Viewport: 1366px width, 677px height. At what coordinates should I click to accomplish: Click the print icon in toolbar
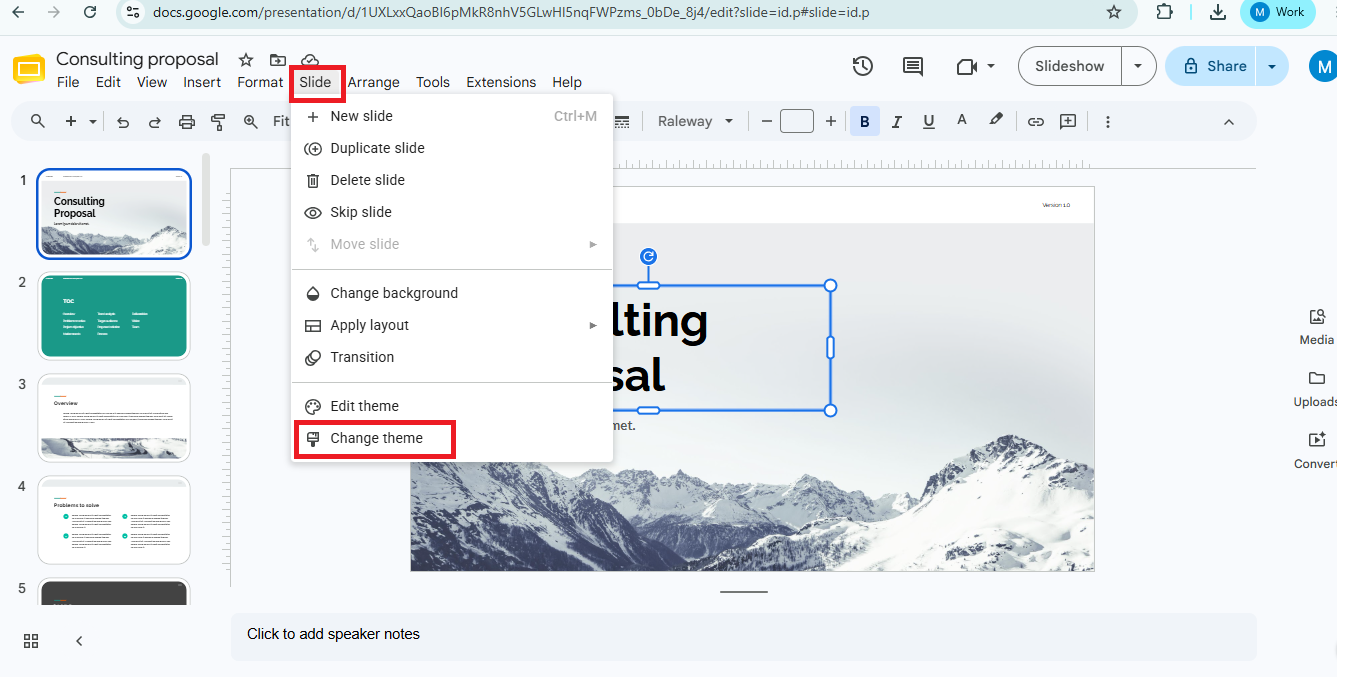[186, 121]
